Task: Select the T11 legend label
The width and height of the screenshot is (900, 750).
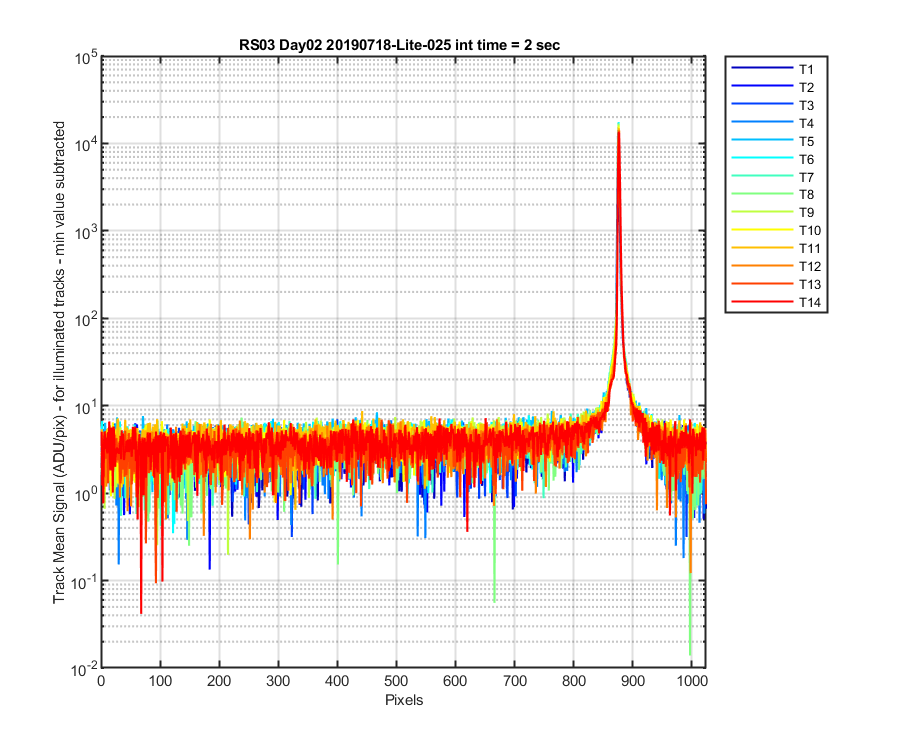Action: click(x=809, y=248)
